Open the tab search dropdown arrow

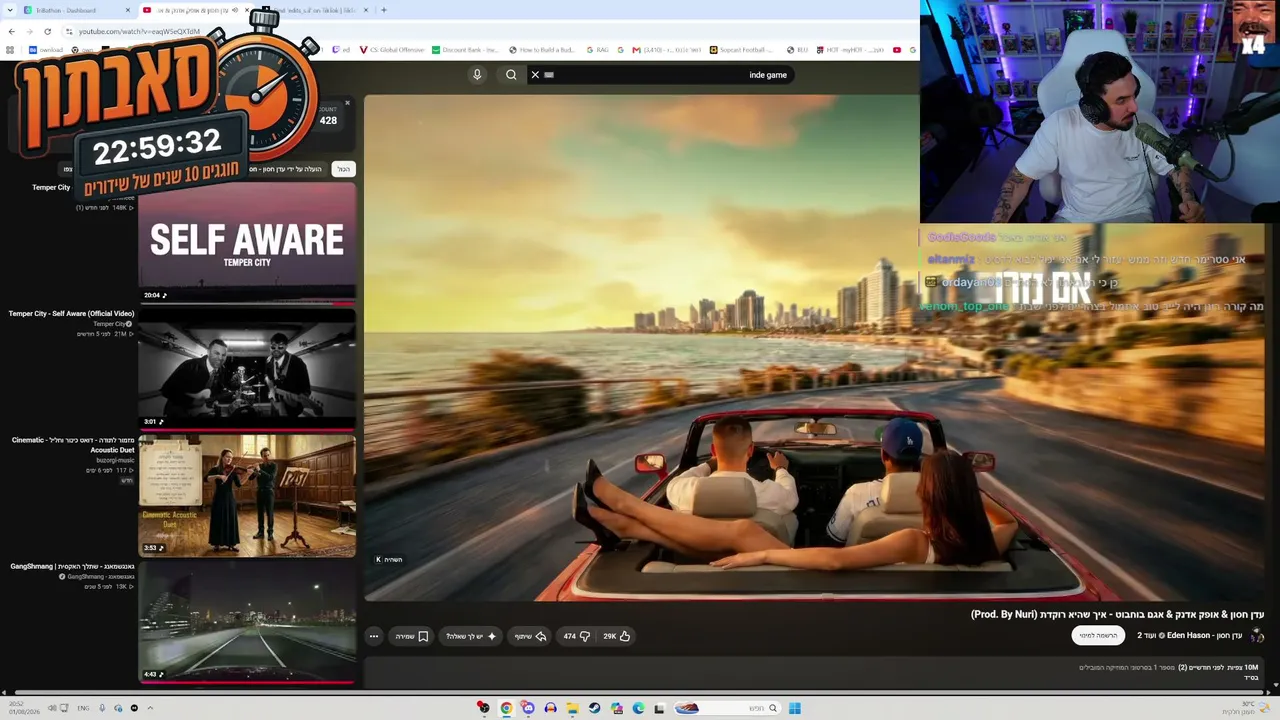pos(9,10)
